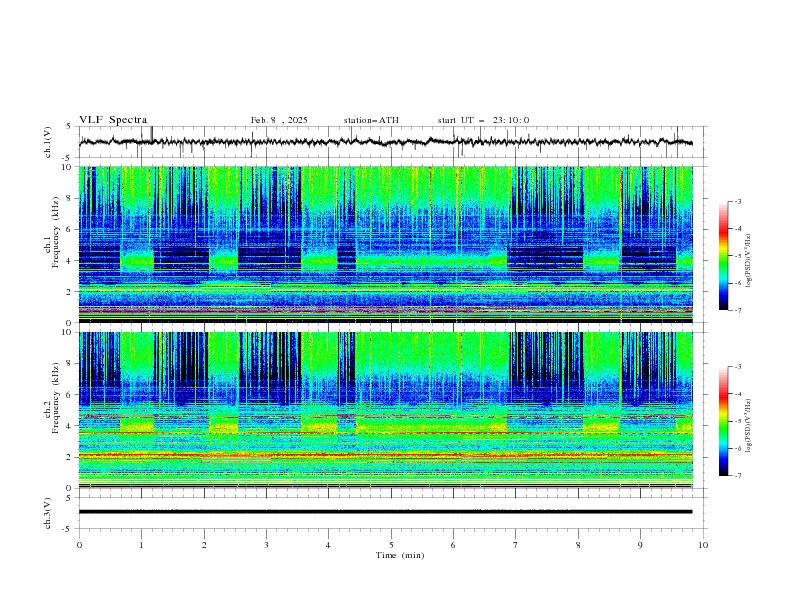Viewport: 792px width, 612px height.
Task: Click time-axis tick label "9"
Action: tap(640, 545)
